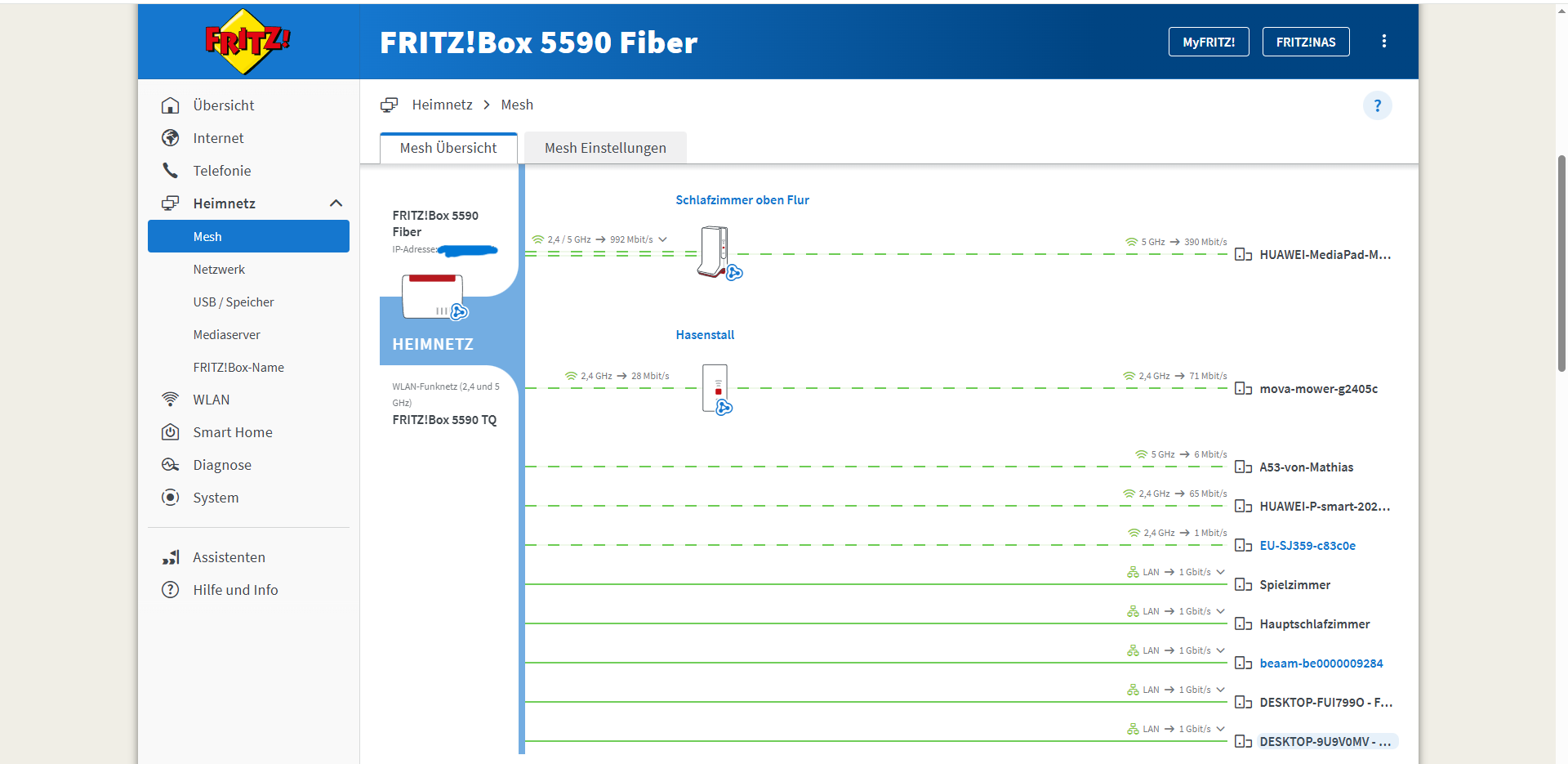1568x764 pixels.
Task: Click device icon next to mova-mower-g2405c
Action: coord(1243,389)
